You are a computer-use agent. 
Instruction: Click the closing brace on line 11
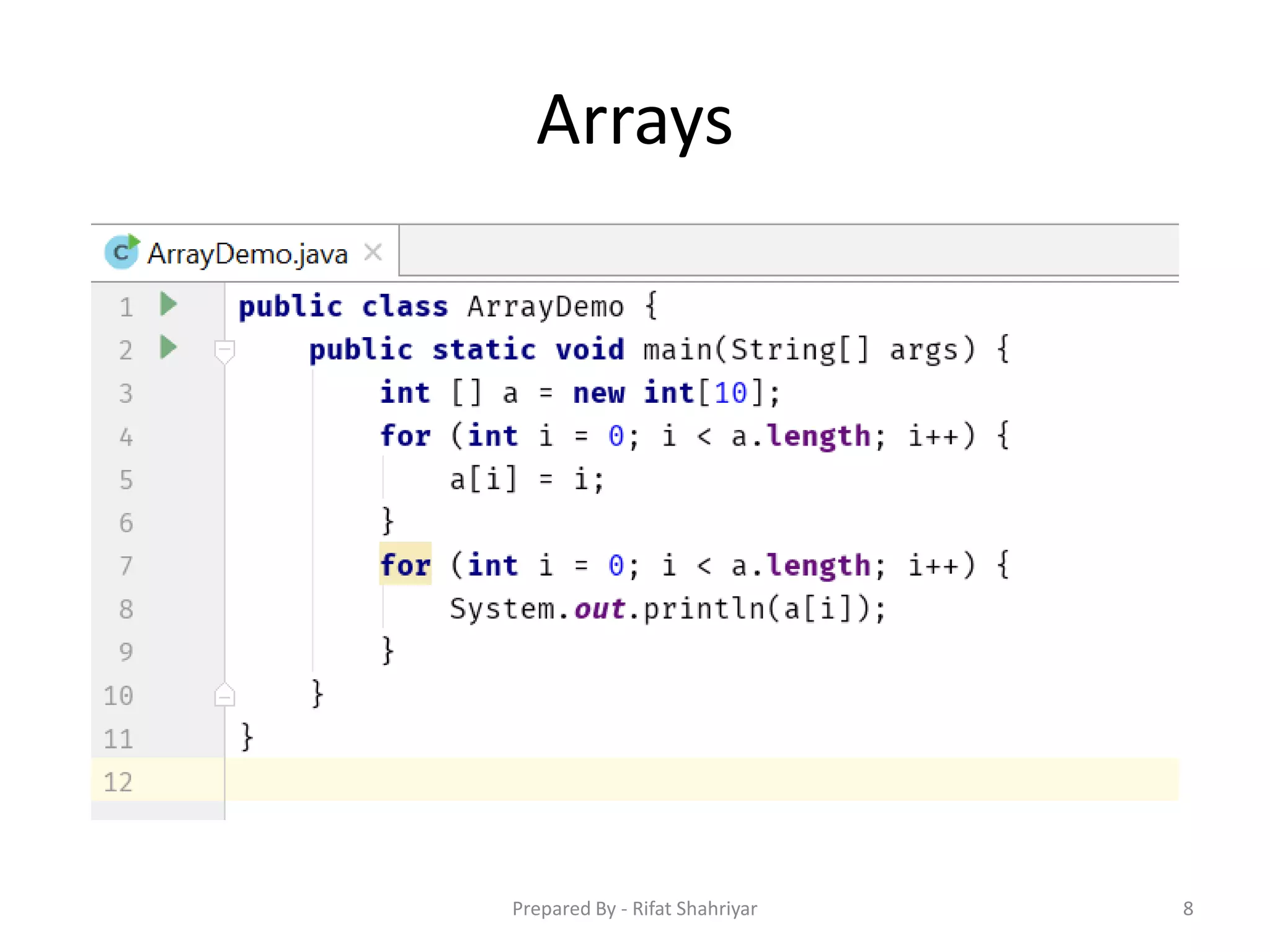247,737
